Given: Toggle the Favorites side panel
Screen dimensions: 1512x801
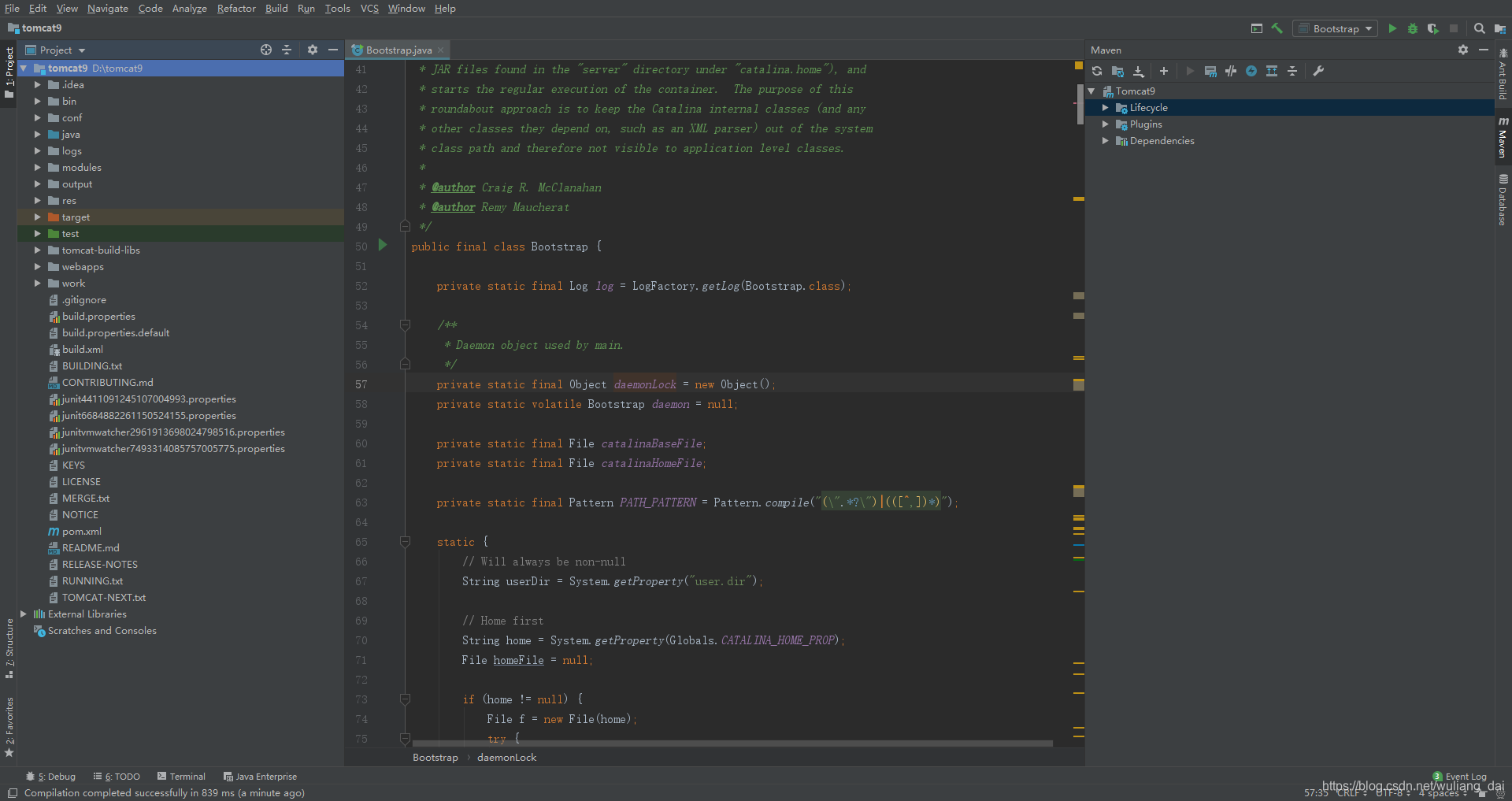Looking at the screenshot, I should tap(9, 726).
